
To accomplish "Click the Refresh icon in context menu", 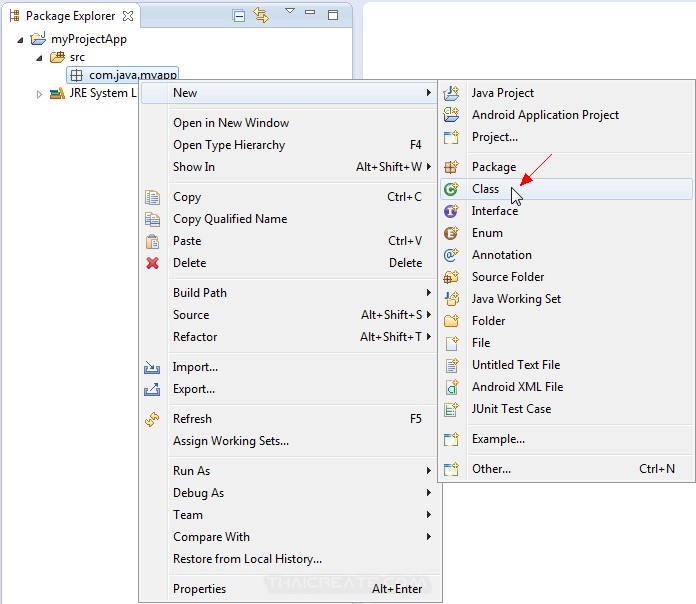I will point(152,419).
